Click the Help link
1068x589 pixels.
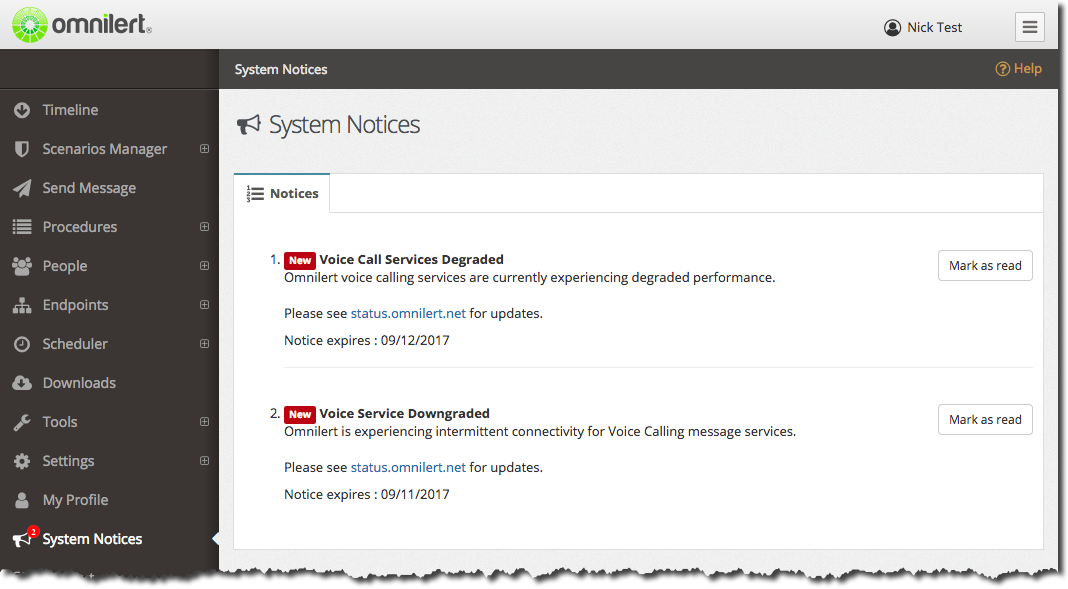[1018, 69]
